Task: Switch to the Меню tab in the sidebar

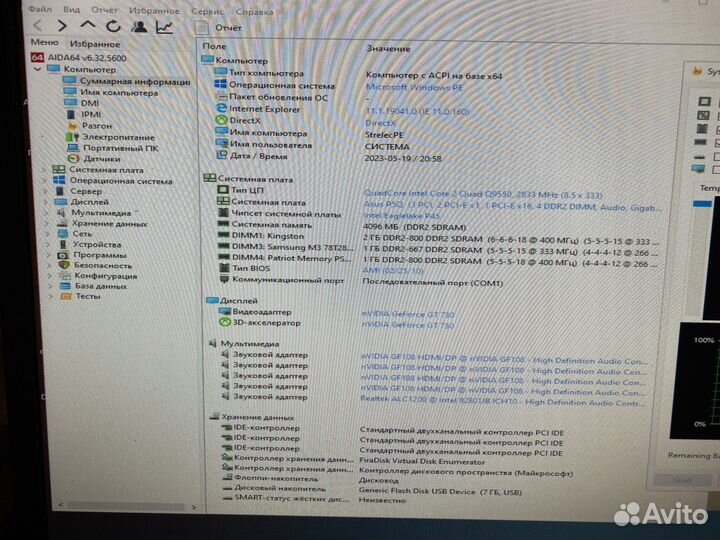Action: click(x=45, y=42)
